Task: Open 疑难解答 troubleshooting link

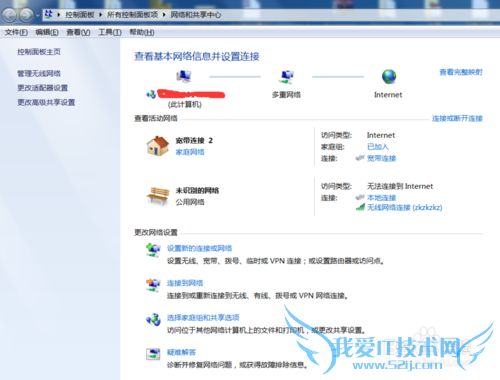Action: [x=181, y=352]
